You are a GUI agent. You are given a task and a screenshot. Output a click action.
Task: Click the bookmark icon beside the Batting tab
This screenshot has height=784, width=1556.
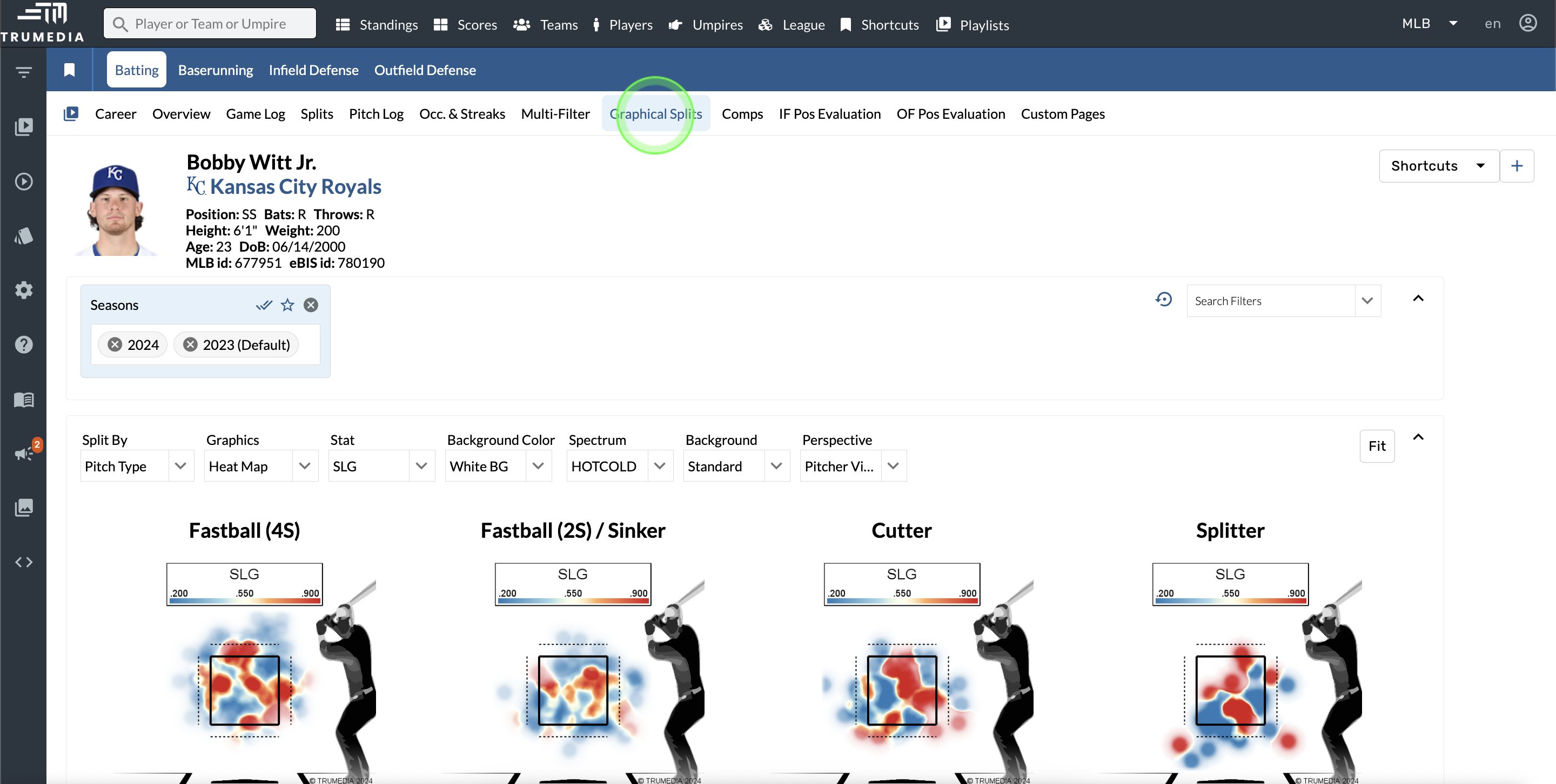70,70
